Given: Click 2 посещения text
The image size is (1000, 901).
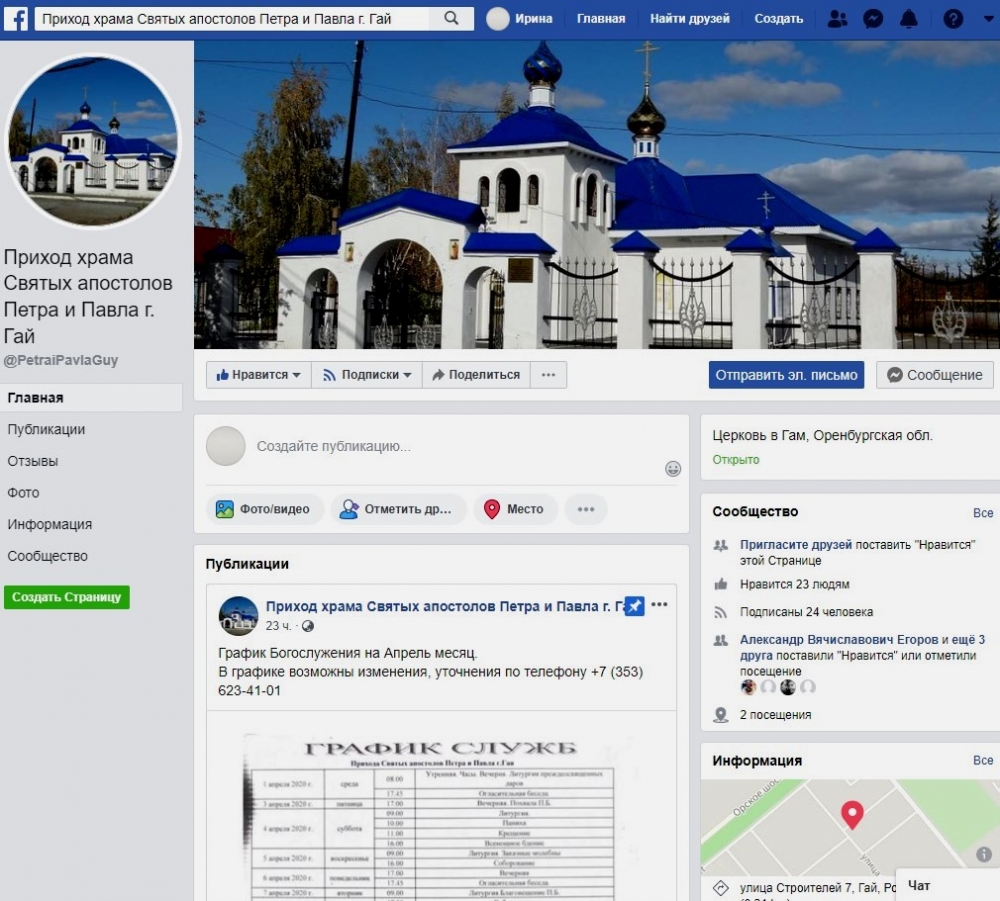Looking at the screenshot, I should 776,715.
